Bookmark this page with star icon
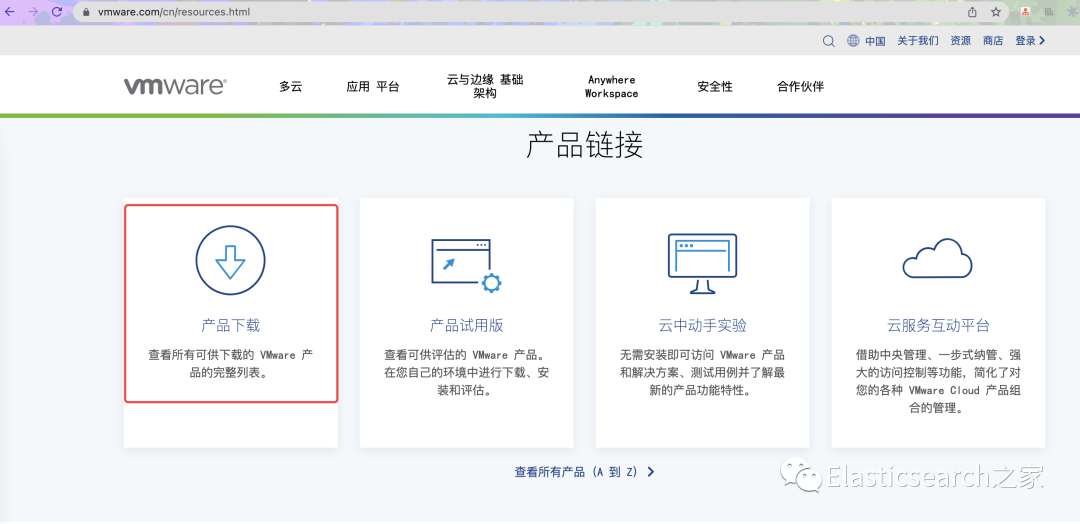This screenshot has width=1080, height=524. click(x=995, y=12)
